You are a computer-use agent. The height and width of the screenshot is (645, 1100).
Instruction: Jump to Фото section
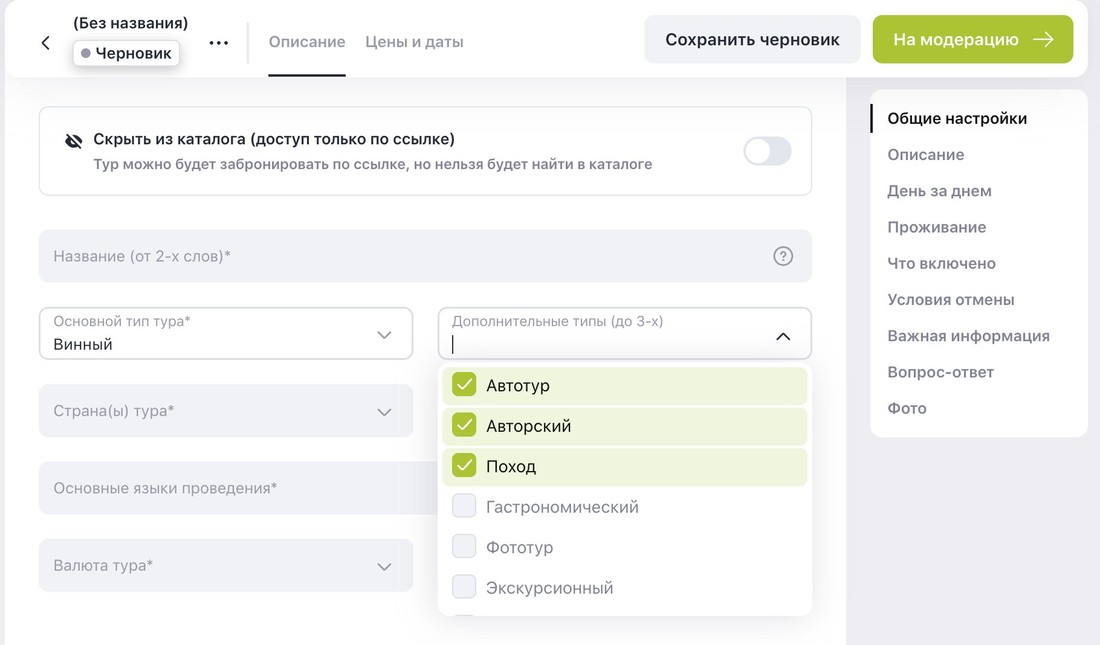tap(906, 408)
